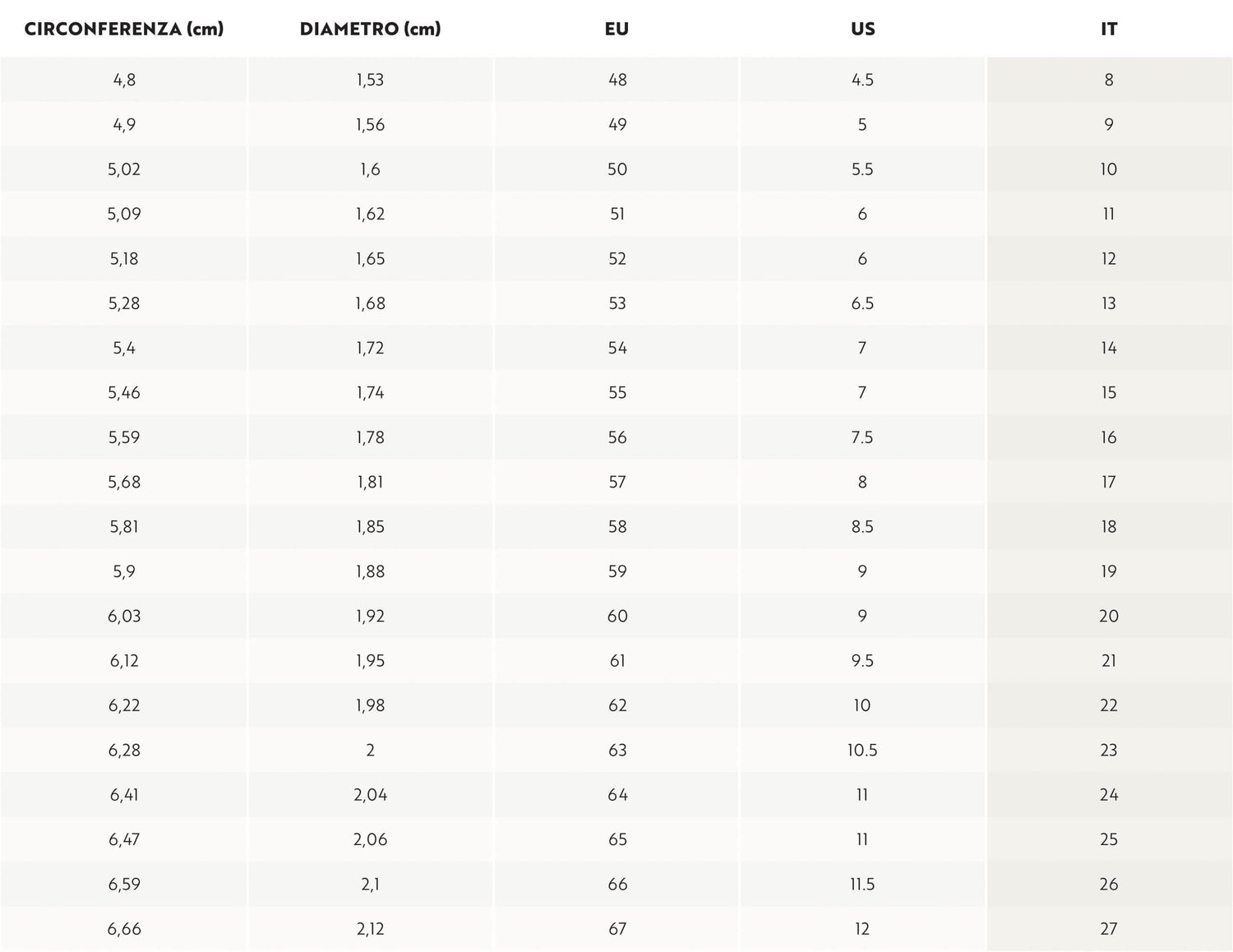
Task: Click the IT column header
Action: [x=1109, y=29]
